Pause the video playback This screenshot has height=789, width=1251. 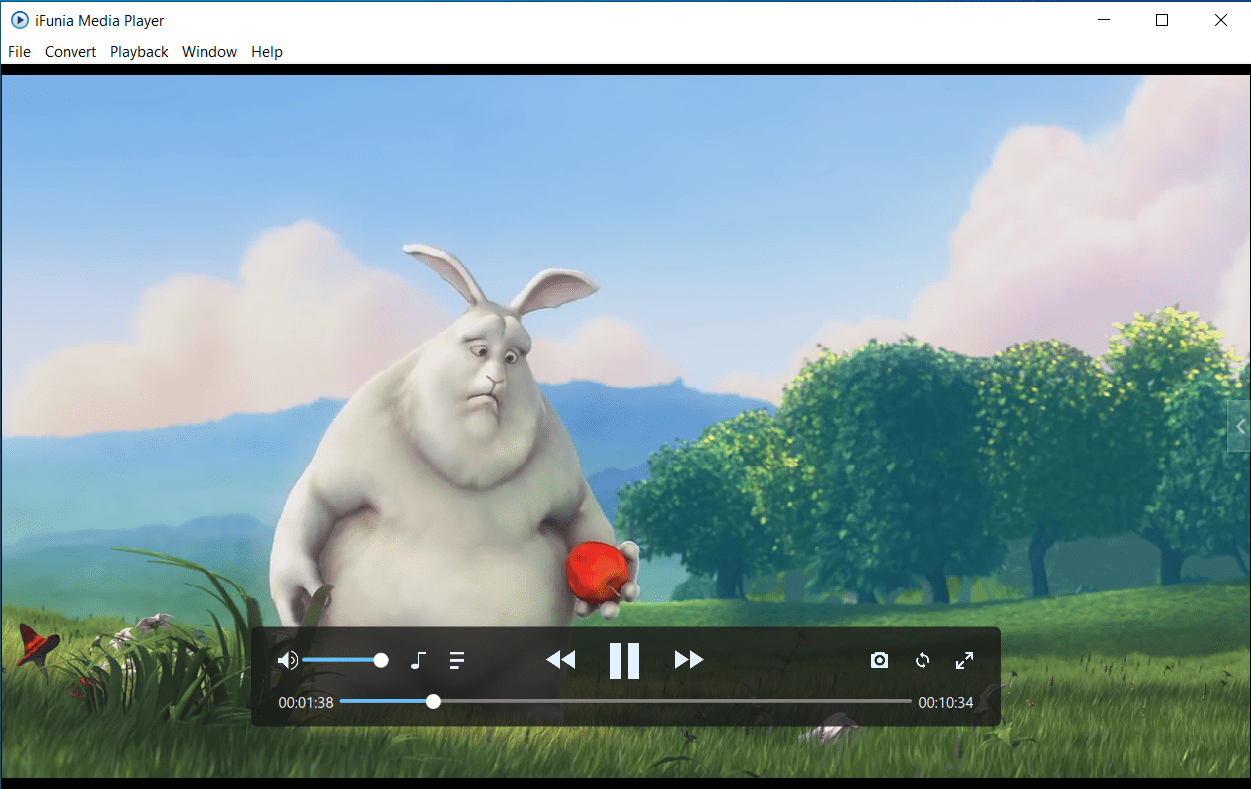coord(624,661)
